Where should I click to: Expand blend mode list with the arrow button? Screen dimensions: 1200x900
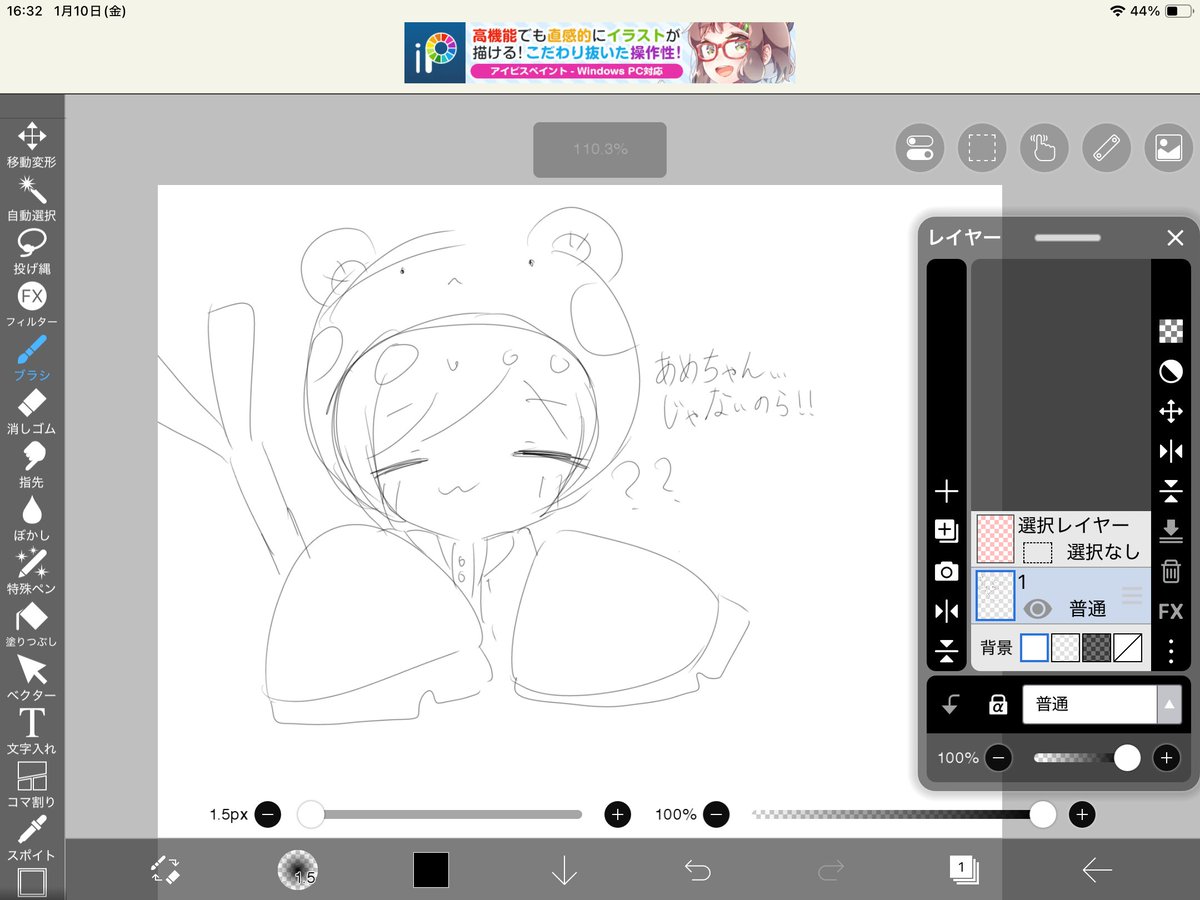pos(1168,704)
